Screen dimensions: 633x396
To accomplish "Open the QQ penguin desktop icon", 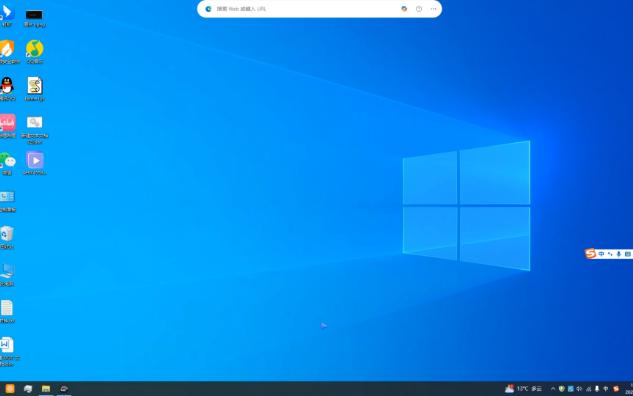I will tap(7, 86).
